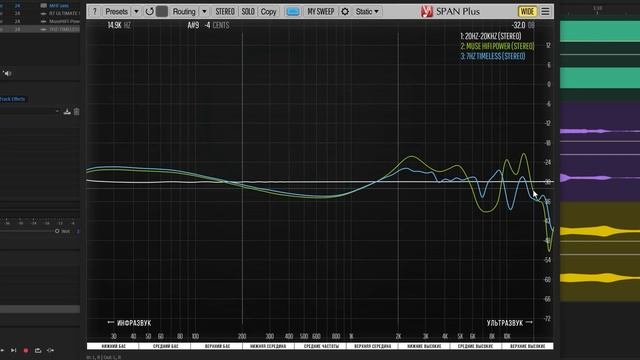
Task: Click the save preset download icon
Action: [67, 111]
